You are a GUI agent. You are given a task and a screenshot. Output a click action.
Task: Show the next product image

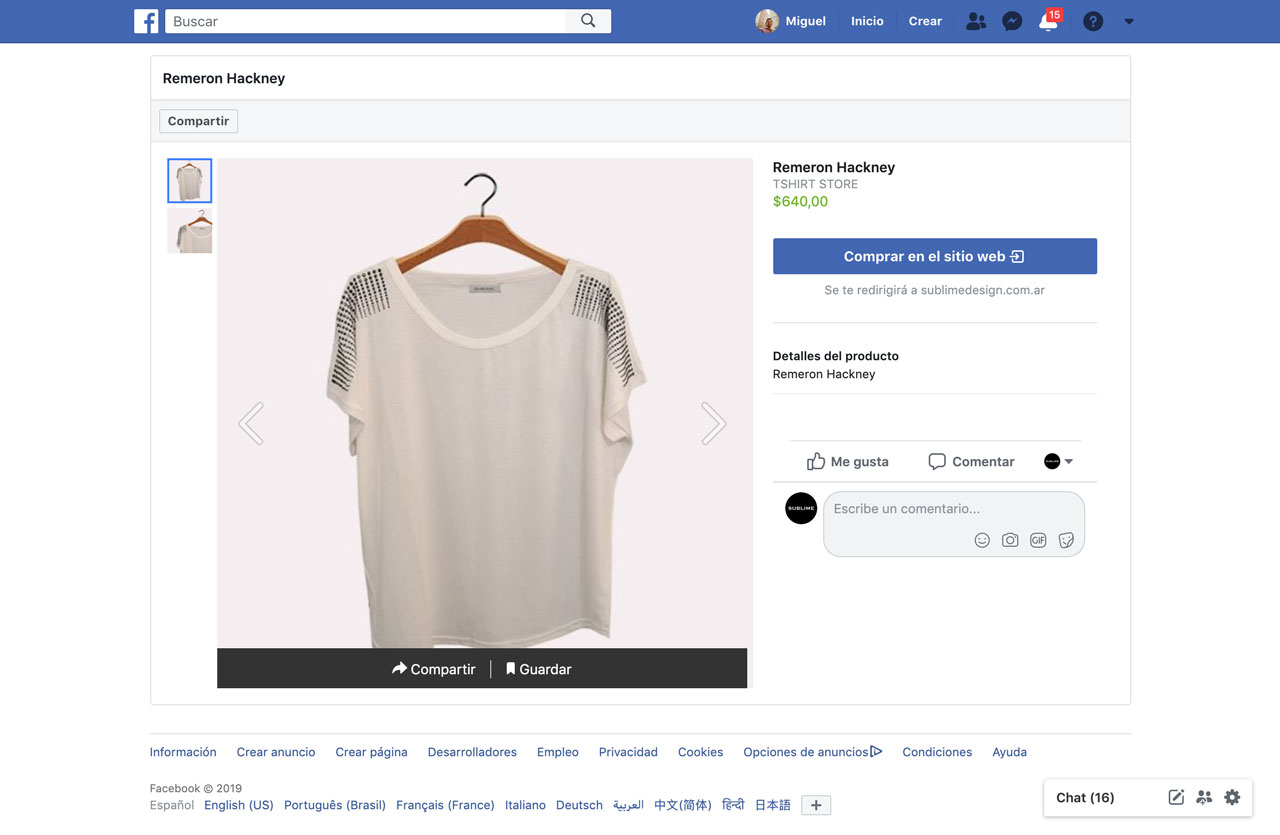pyautogui.click(x=713, y=423)
